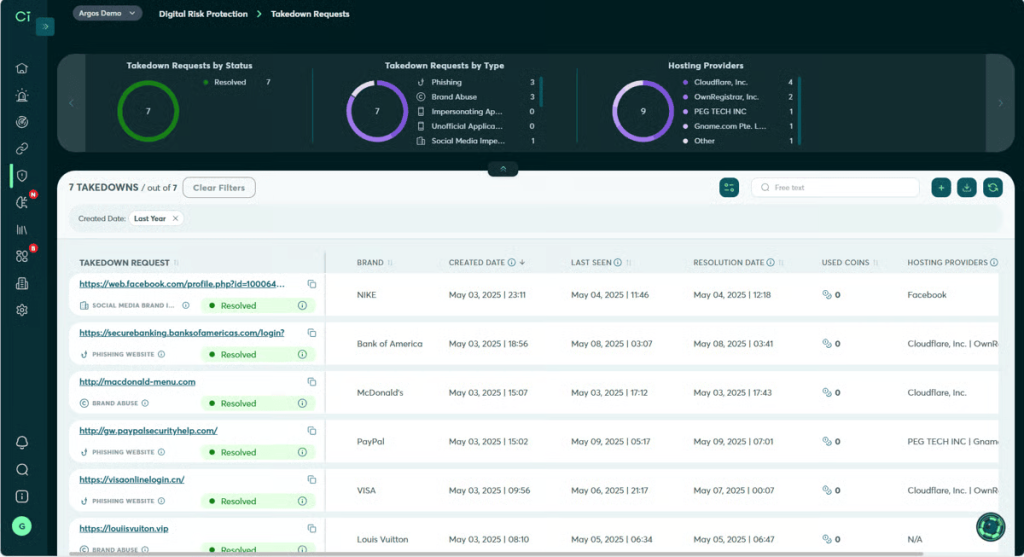Open the search magnifier in sidebar

tap(22, 469)
